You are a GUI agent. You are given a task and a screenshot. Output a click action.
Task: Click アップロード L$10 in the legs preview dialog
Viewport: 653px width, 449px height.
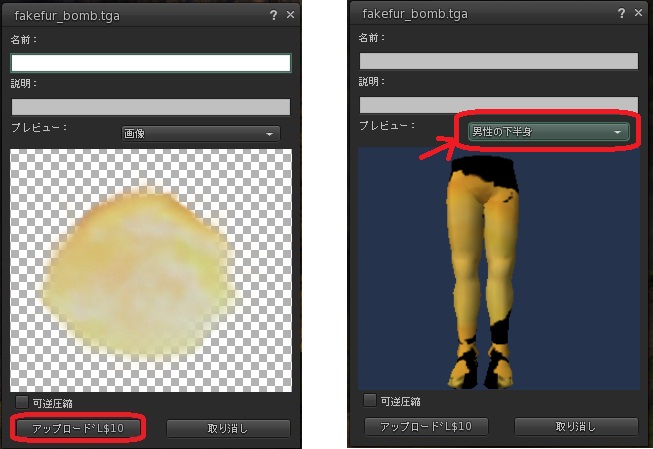[x=427, y=426]
